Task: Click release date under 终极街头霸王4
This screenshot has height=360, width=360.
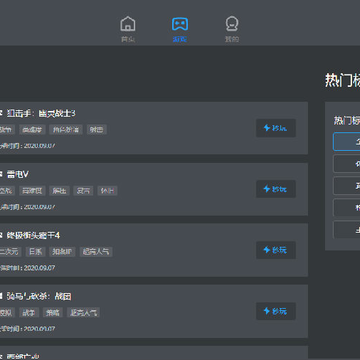Action: click(27, 268)
